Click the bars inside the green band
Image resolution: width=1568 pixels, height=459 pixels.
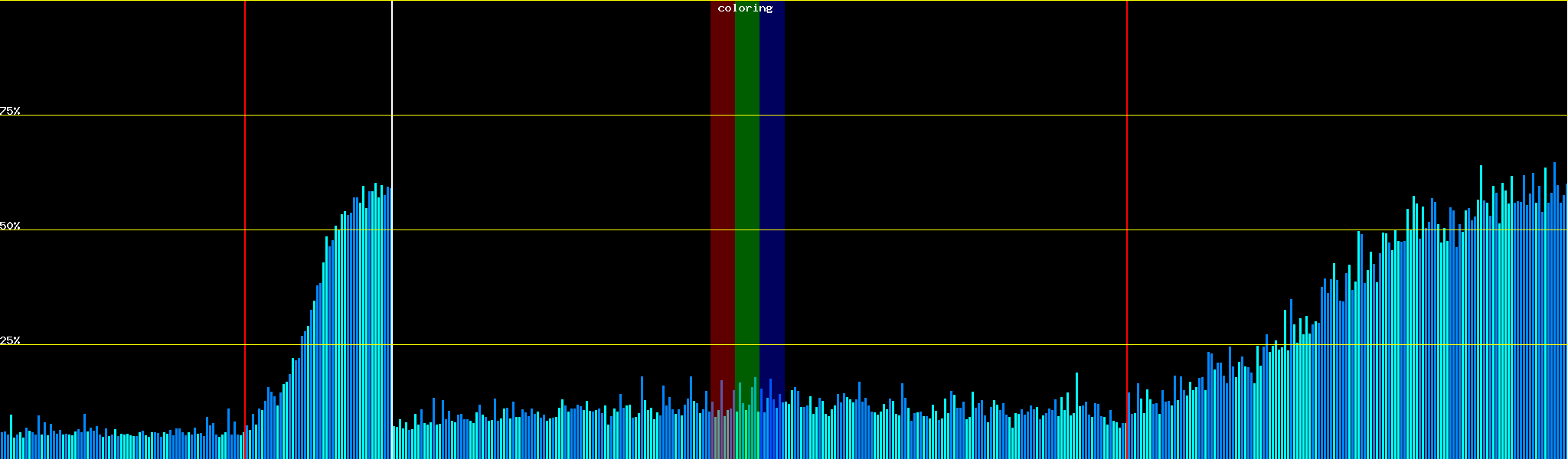(746, 428)
